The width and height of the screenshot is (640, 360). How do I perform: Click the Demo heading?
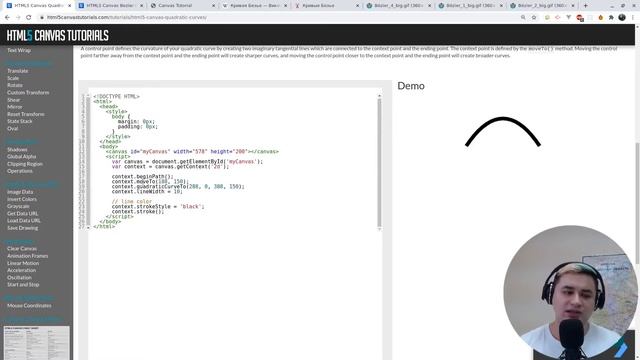pyautogui.click(x=411, y=86)
